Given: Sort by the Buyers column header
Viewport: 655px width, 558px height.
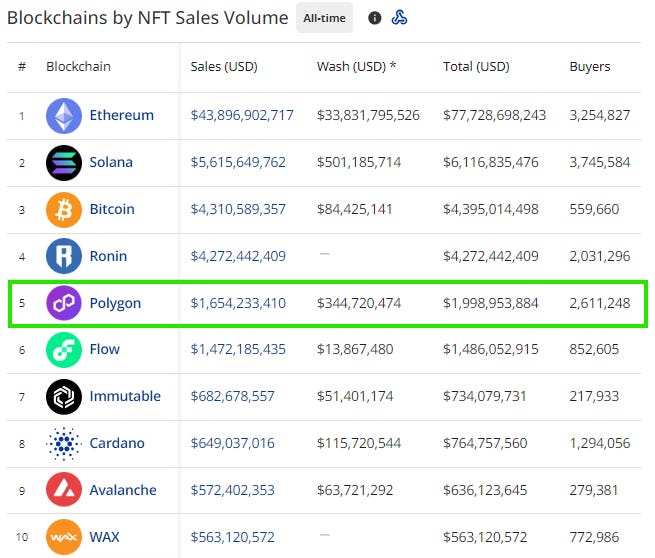Looking at the screenshot, I should coord(590,67).
